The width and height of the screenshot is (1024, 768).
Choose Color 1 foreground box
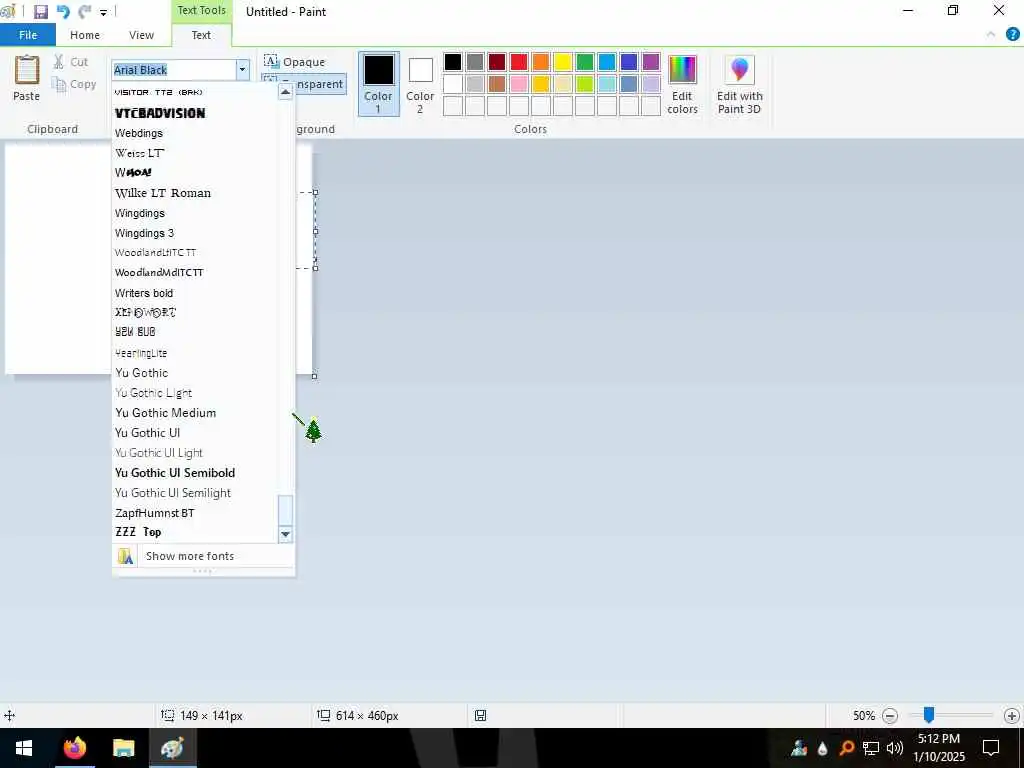(x=379, y=84)
